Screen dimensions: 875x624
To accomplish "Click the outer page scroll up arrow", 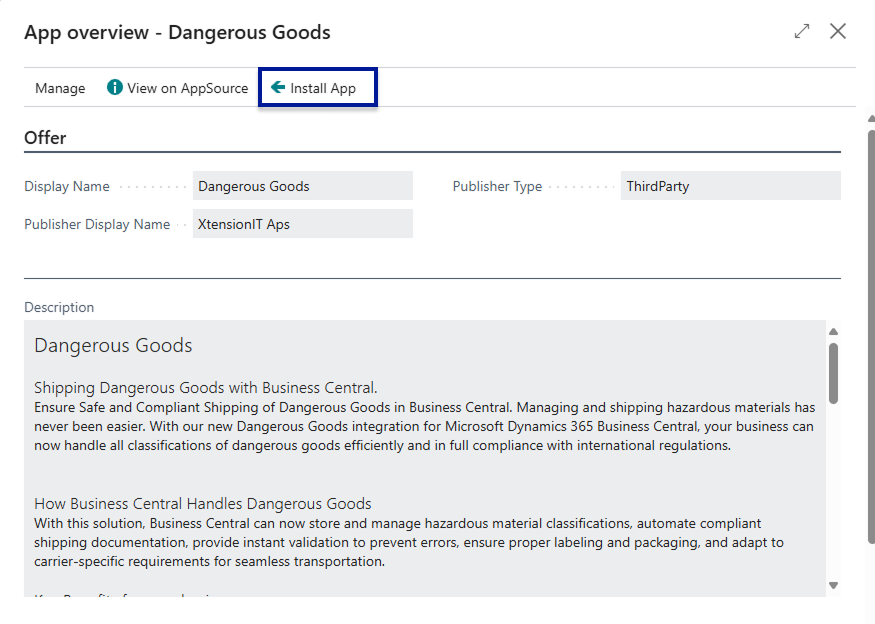I will tap(870, 116).
